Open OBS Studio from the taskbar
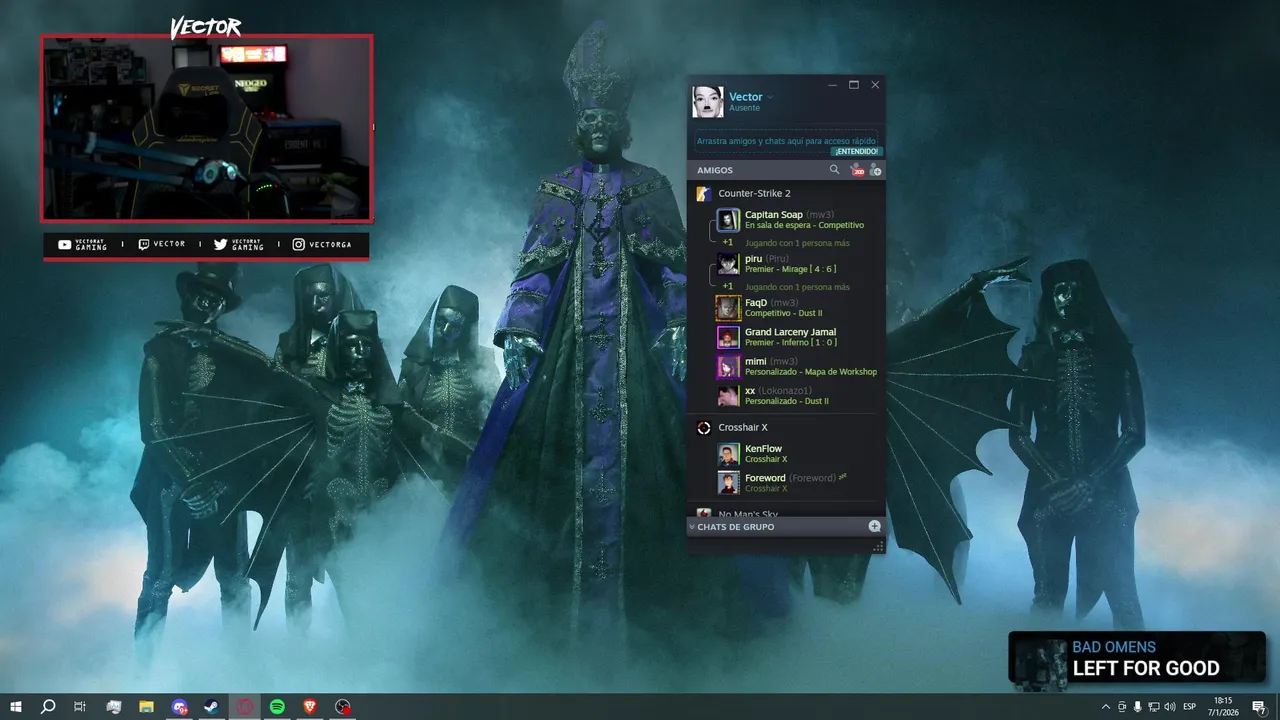This screenshot has height=720, width=1280. coord(343,706)
